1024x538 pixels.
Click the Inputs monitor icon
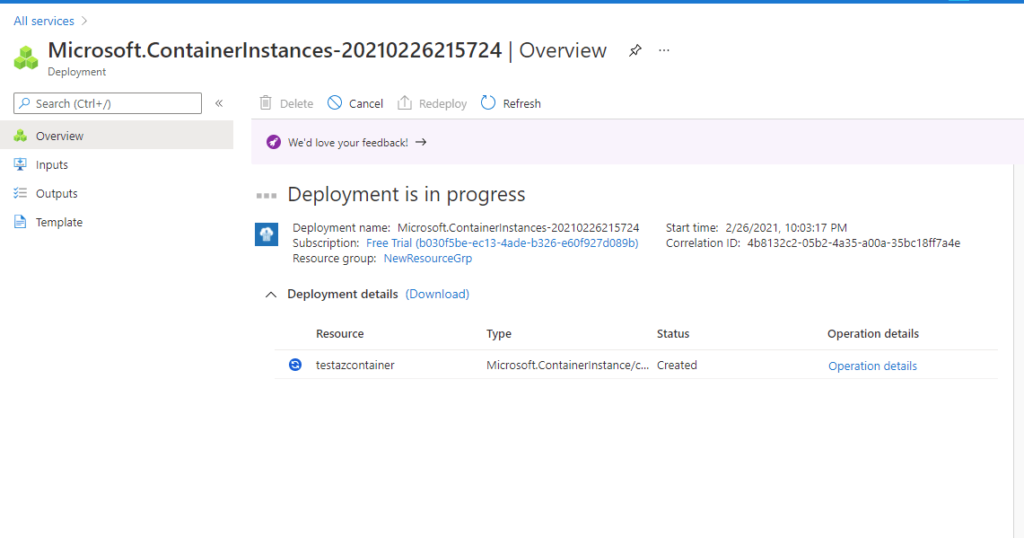click(x=20, y=165)
